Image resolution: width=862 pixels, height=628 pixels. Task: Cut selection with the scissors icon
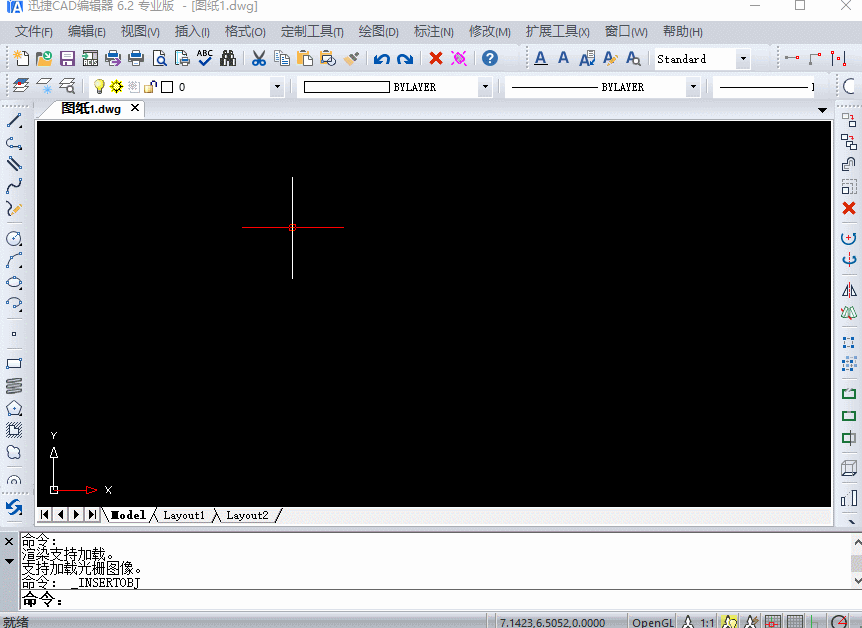click(x=258, y=58)
